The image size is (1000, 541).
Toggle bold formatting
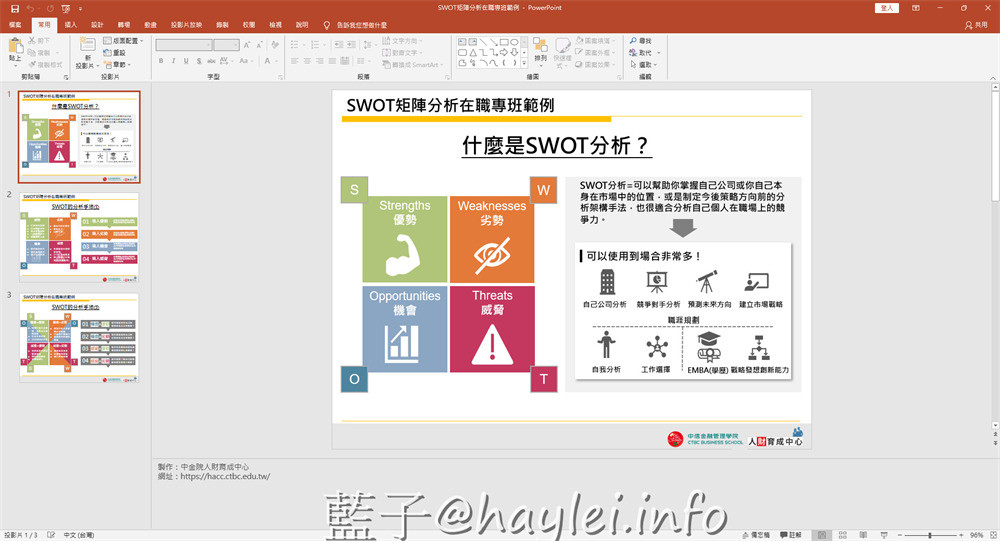[161, 61]
